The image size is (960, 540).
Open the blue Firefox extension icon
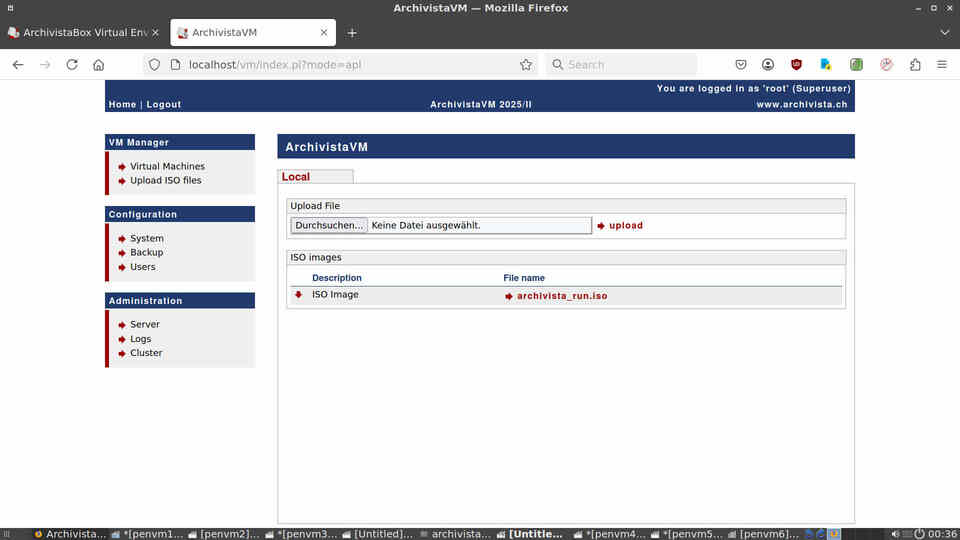tap(825, 64)
